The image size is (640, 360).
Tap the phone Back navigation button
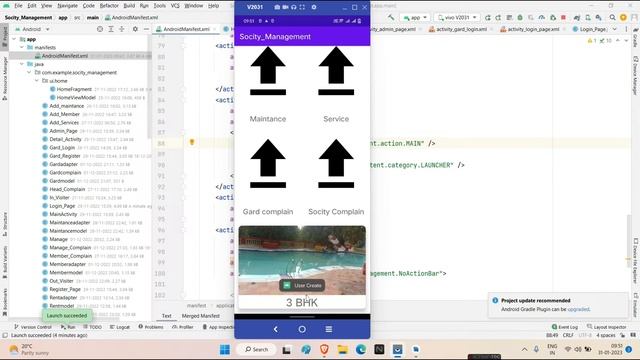[276, 329]
